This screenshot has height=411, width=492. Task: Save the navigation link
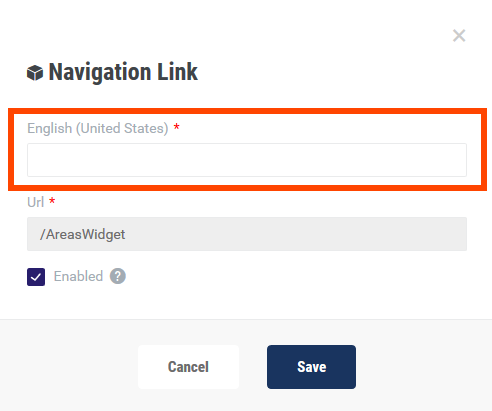[311, 367]
